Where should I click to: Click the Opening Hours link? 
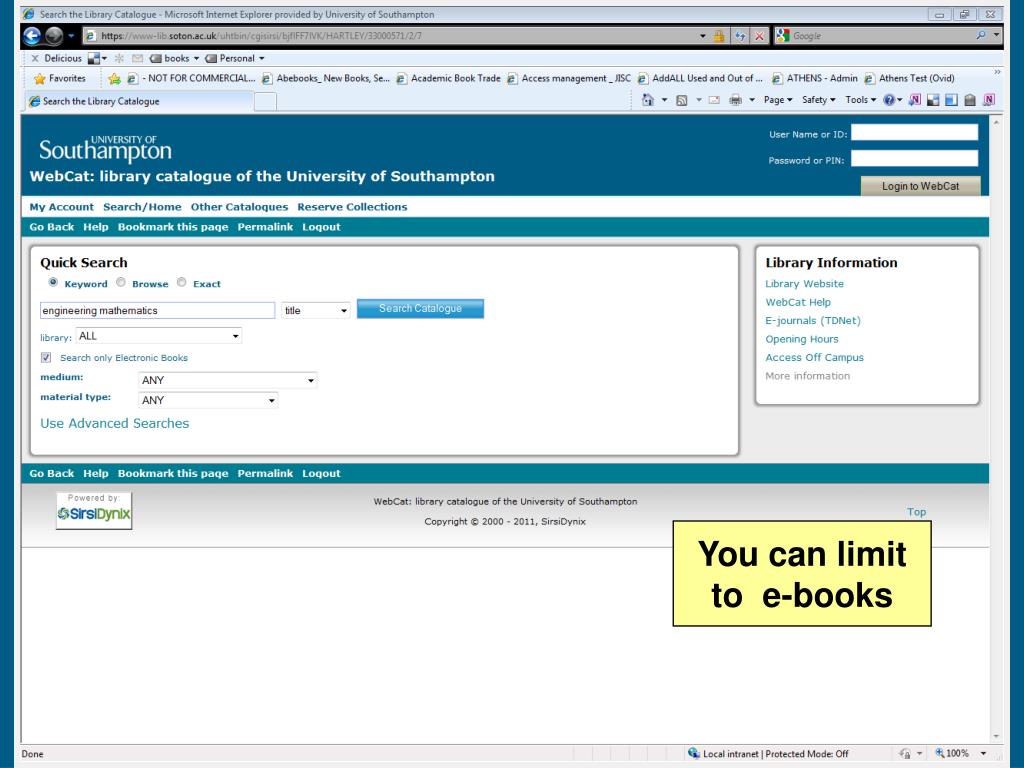(x=801, y=339)
